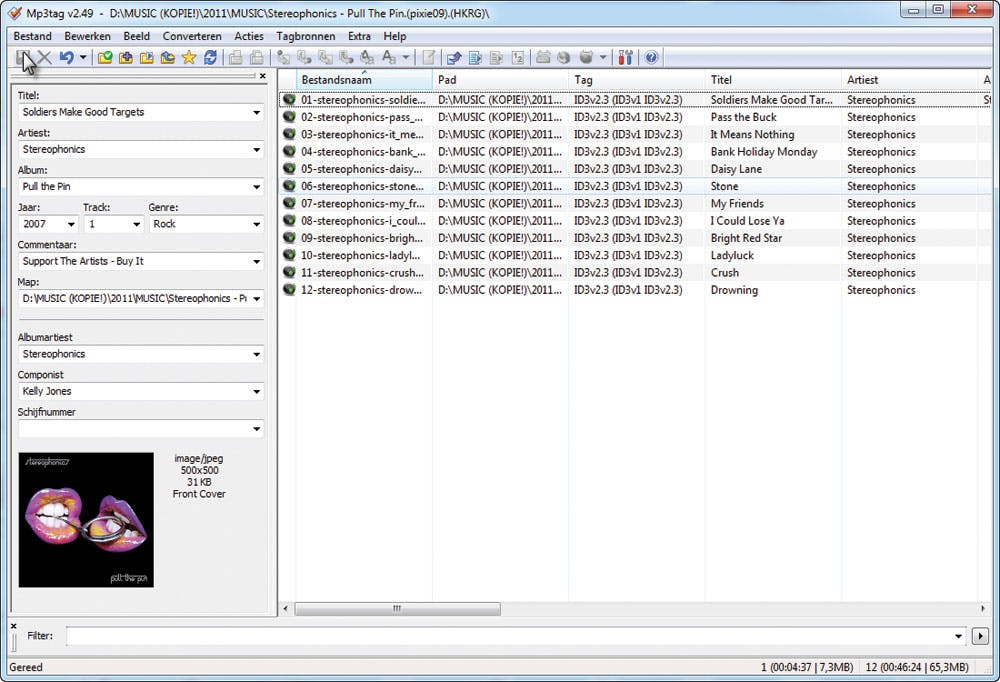Open the Tagbronnen menu
The height and width of the screenshot is (682, 1000).
click(305, 36)
